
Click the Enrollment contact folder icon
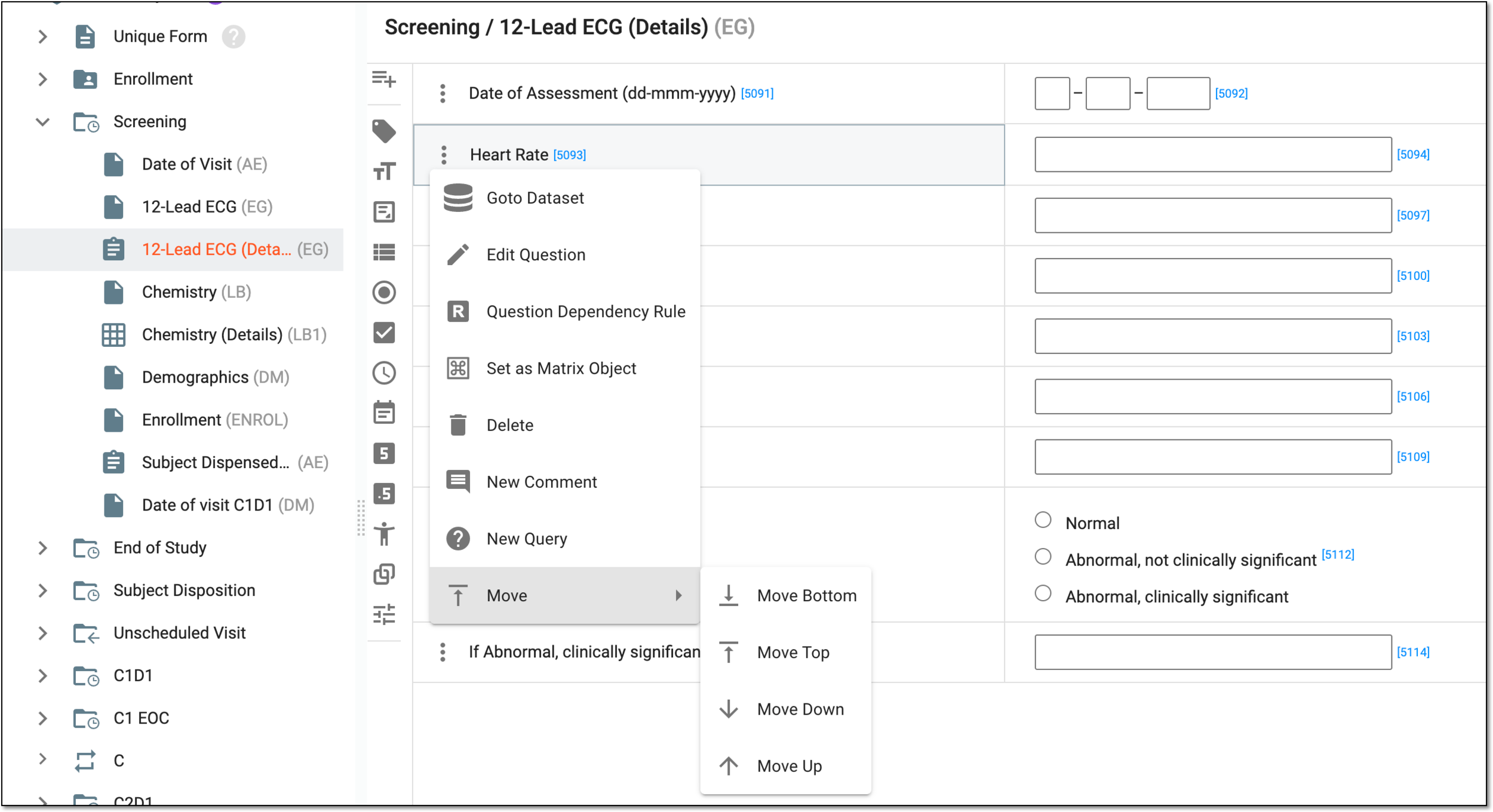[85, 79]
